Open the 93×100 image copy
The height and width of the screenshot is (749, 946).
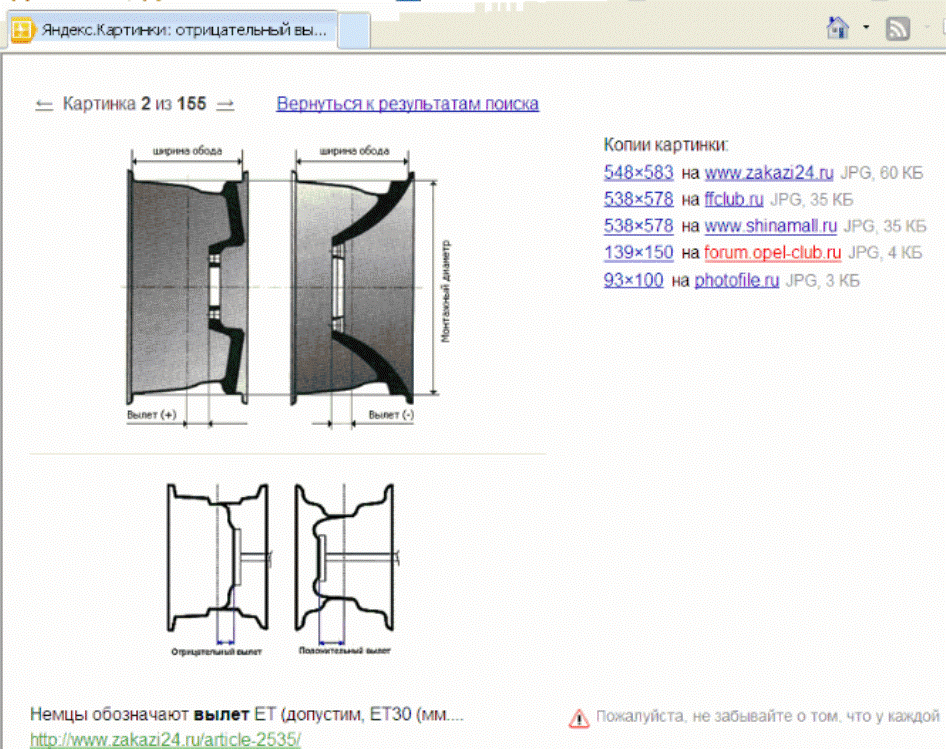[x=633, y=280]
